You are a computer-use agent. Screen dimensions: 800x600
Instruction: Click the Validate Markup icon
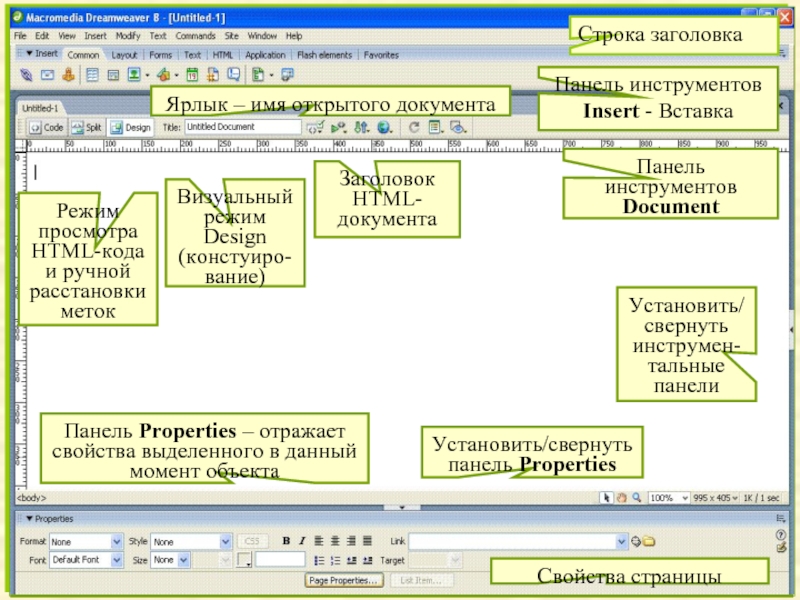point(315,127)
